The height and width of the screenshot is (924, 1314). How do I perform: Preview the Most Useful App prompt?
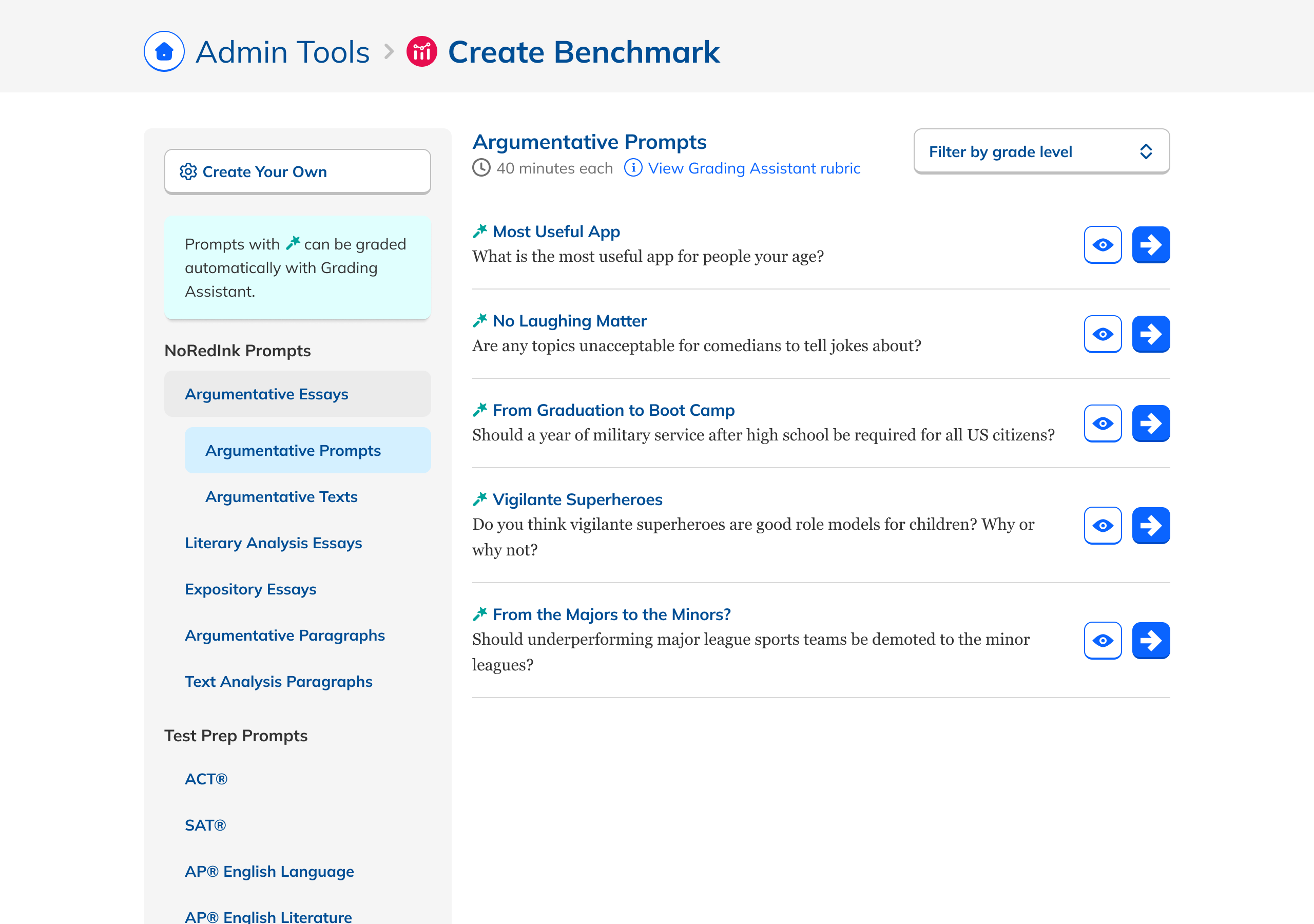pyautogui.click(x=1102, y=245)
